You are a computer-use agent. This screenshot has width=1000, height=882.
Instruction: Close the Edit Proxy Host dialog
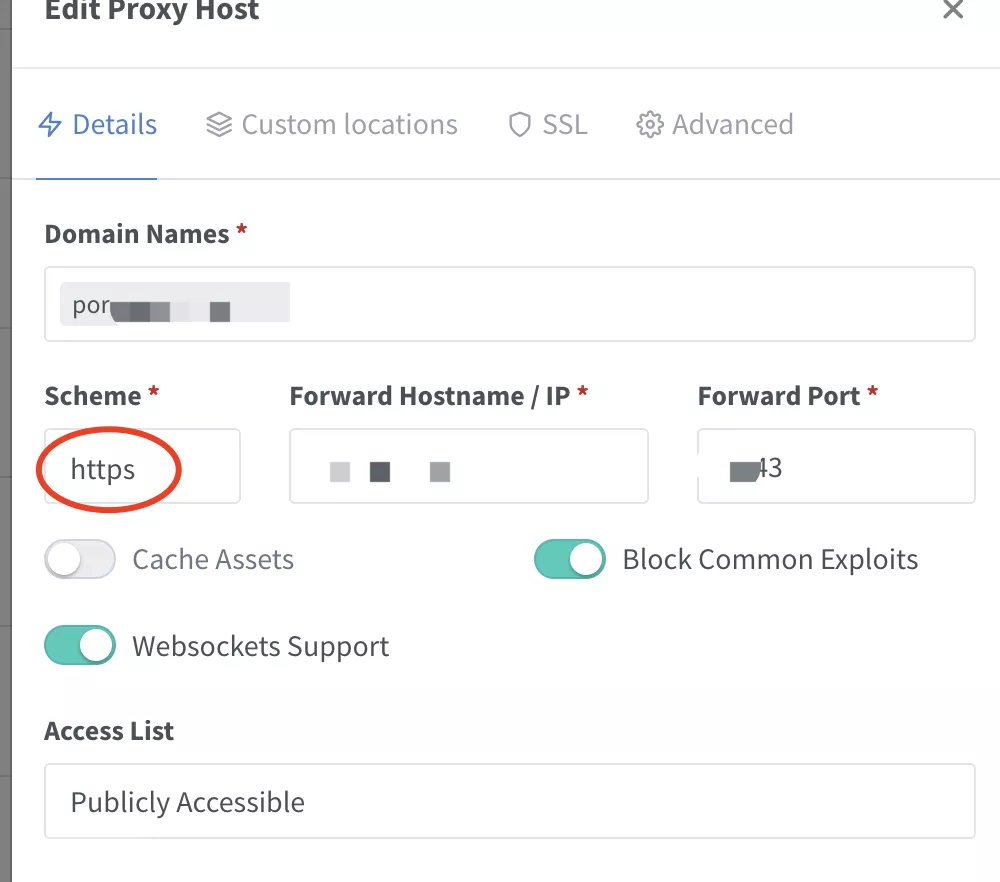tap(953, 10)
